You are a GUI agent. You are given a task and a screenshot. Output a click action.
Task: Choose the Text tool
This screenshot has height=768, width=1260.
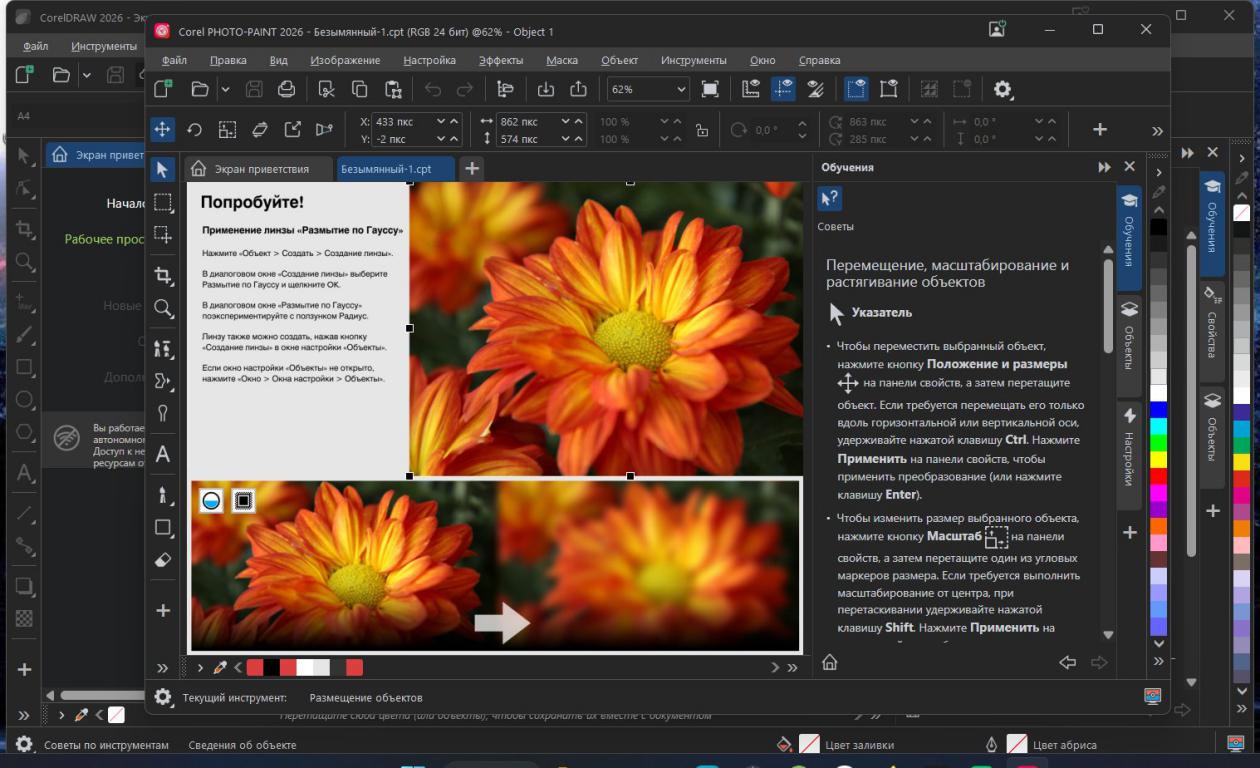point(163,455)
